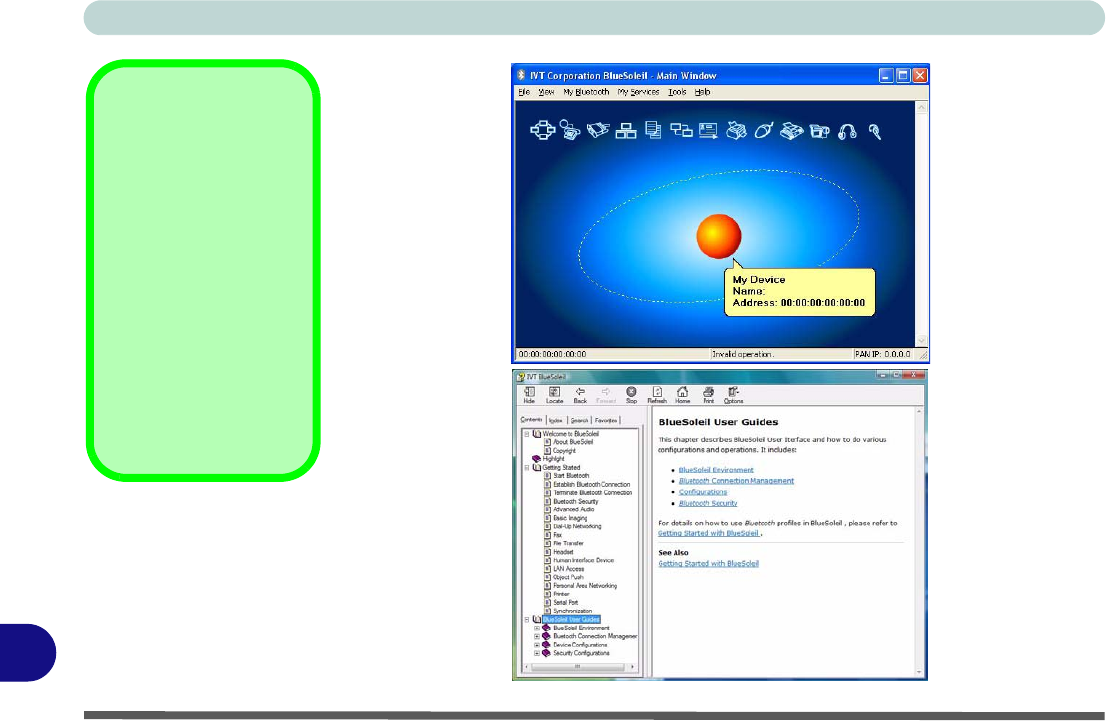
Task: Click the Headset earpiece service icon
Action: click(875, 131)
